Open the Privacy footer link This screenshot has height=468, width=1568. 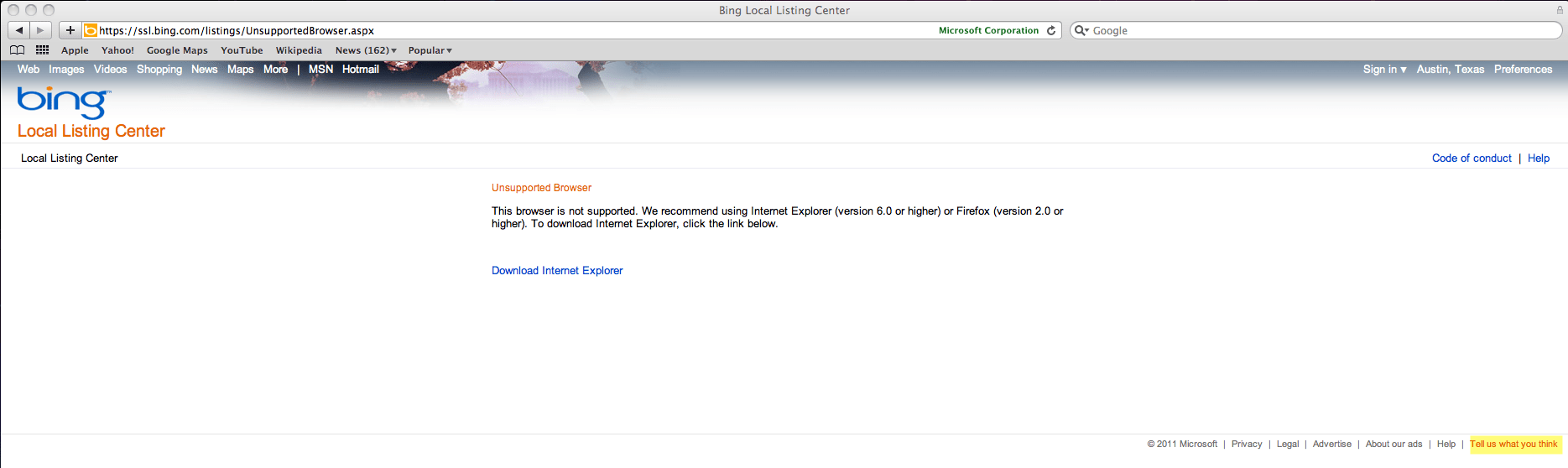1247,445
